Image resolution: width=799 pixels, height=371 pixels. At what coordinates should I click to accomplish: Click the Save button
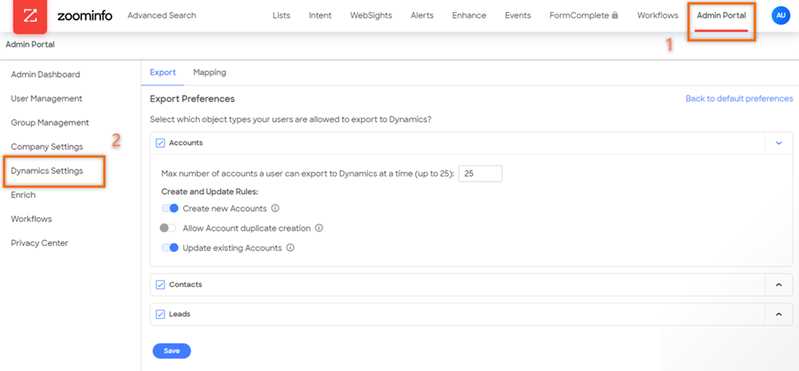click(x=172, y=351)
